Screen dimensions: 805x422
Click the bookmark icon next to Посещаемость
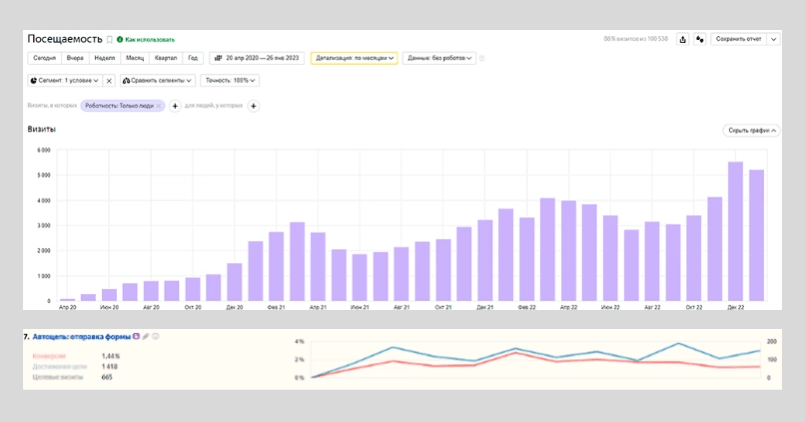[x=109, y=39]
